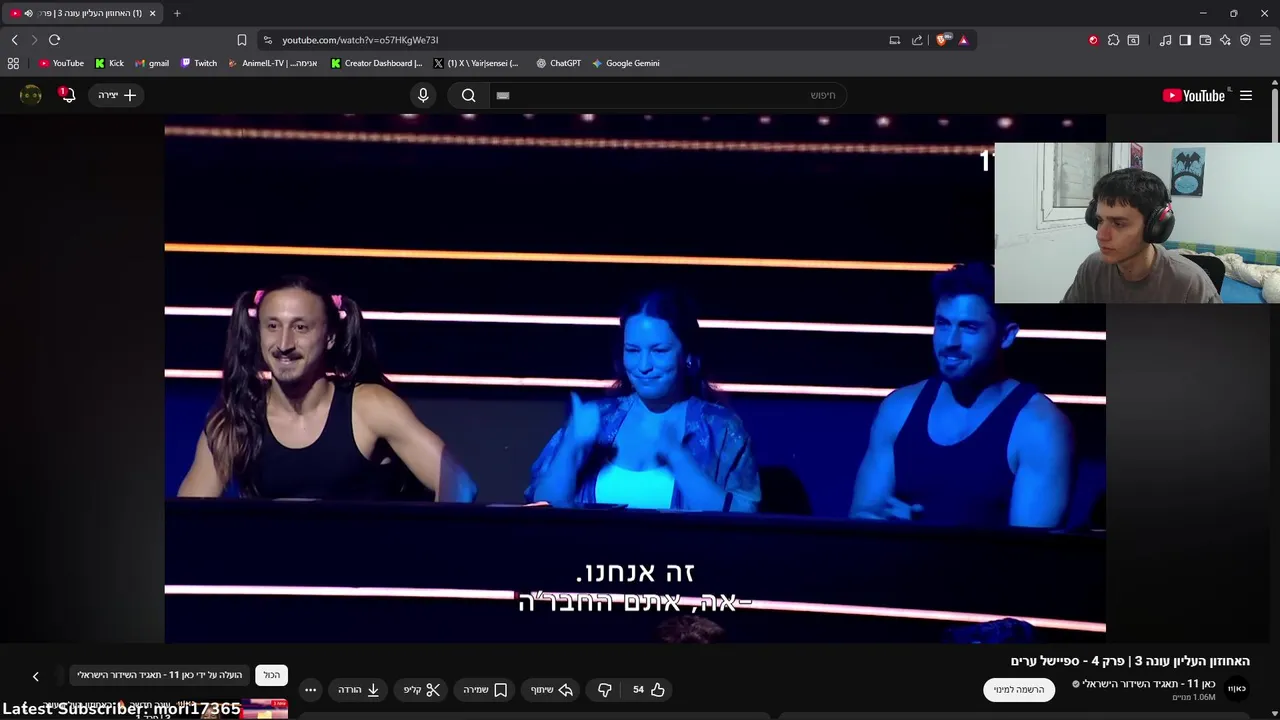Close the current YouTube browser tab
Viewport: 1280px width, 720px height.
coord(152,13)
